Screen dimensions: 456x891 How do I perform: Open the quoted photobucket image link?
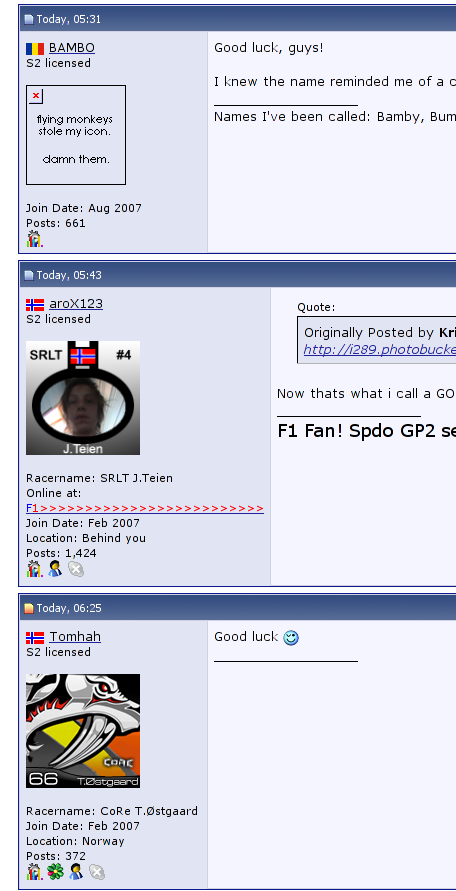[x=379, y=349]
